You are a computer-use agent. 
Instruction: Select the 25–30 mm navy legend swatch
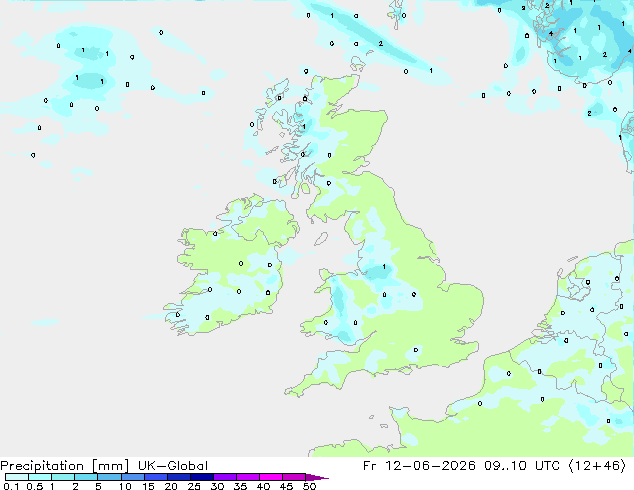click(201, 477)
